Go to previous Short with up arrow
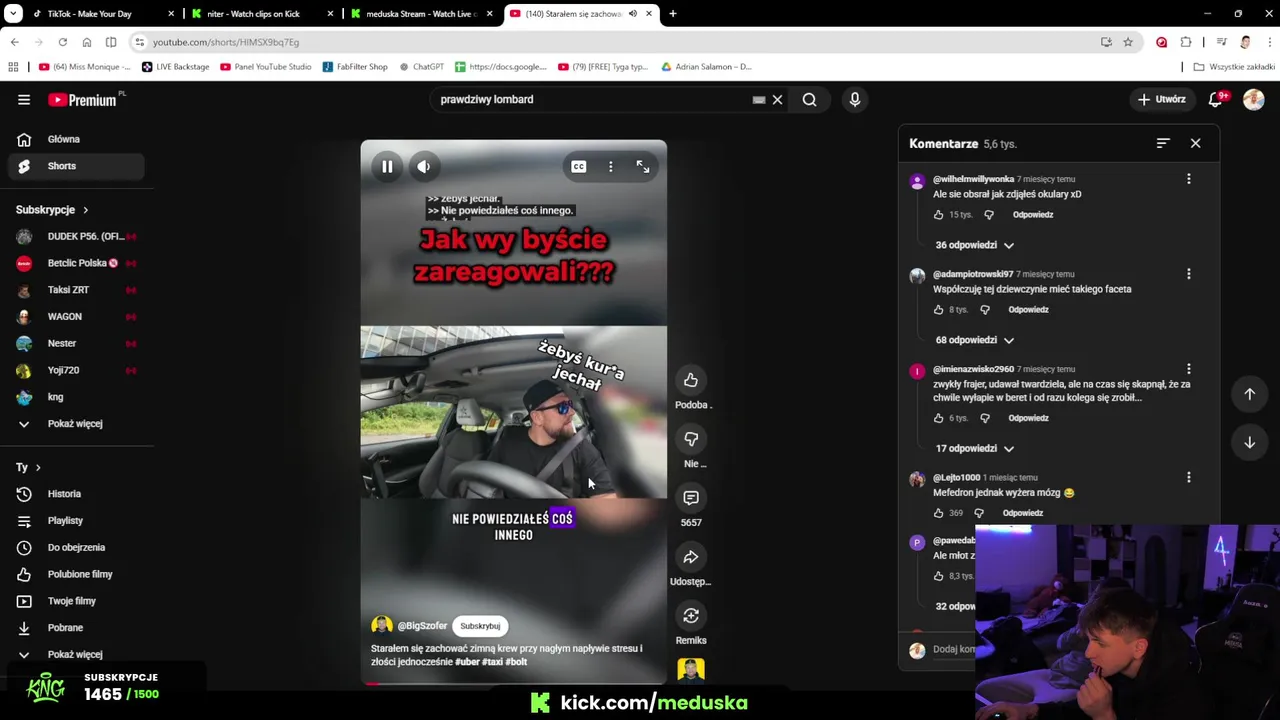The image size is (1280, 720). coord(1249,394)
